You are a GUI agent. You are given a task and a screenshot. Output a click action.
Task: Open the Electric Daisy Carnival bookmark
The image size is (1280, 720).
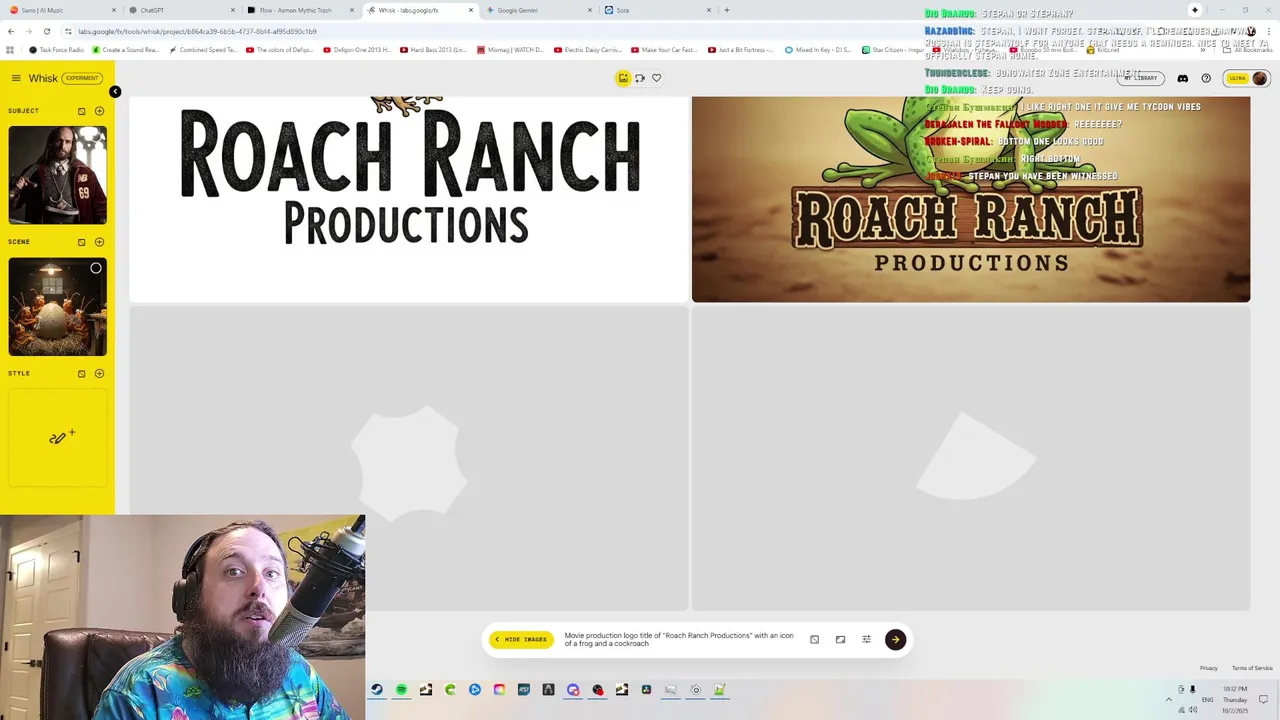pos(589,50)
